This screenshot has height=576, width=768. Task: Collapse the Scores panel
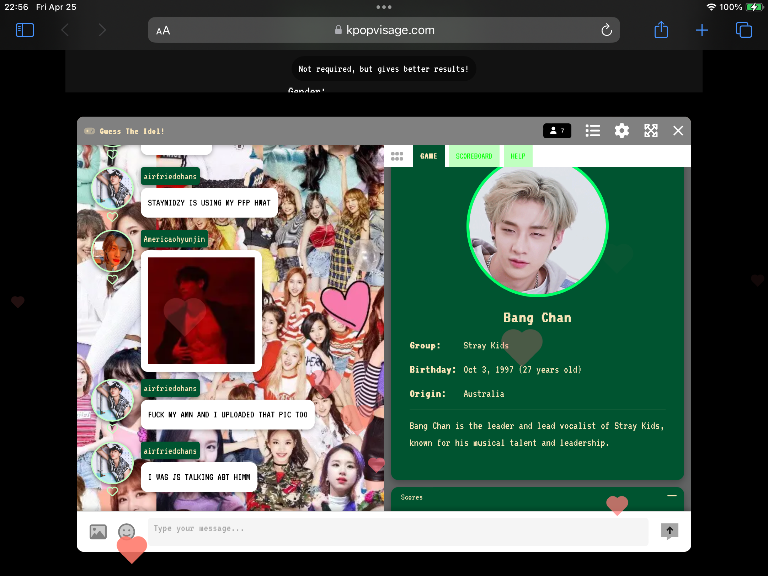(672, 496)
